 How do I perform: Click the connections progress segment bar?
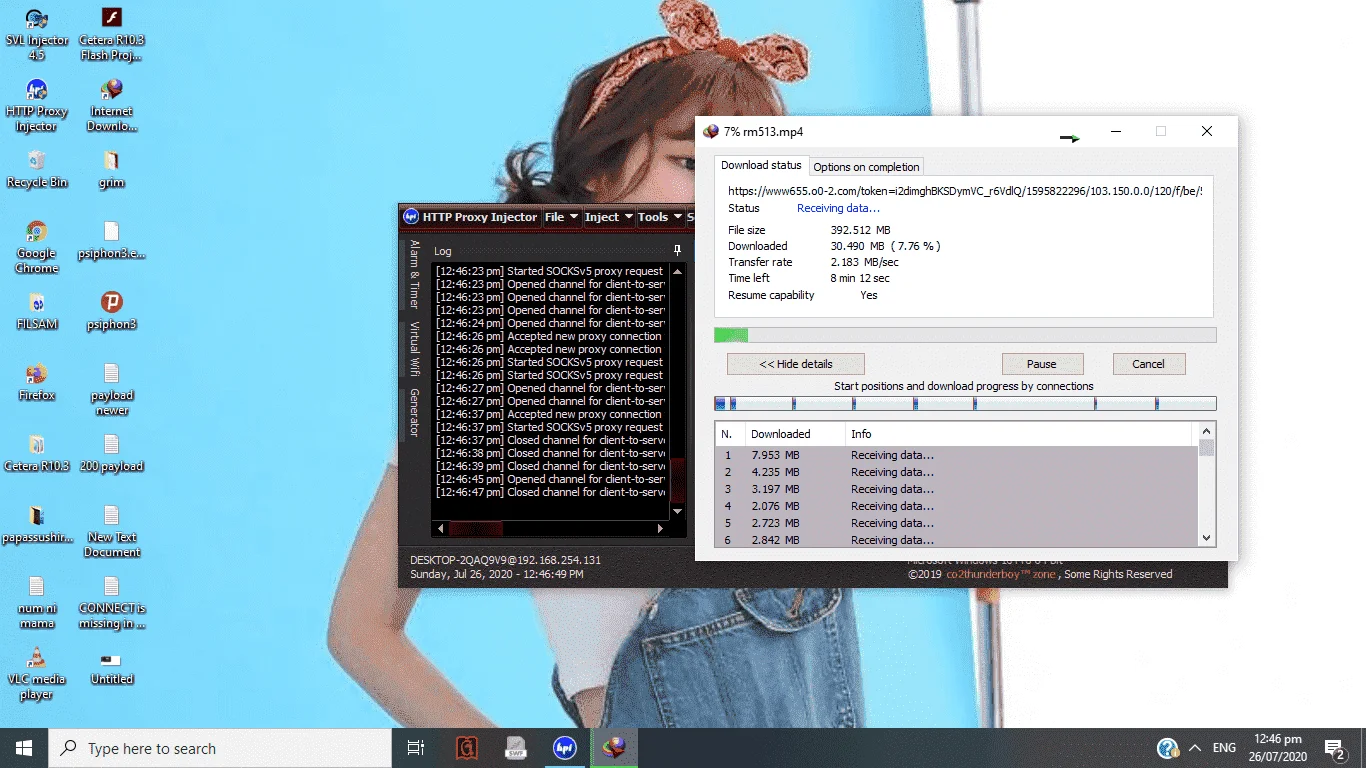(x=965, y=404)
